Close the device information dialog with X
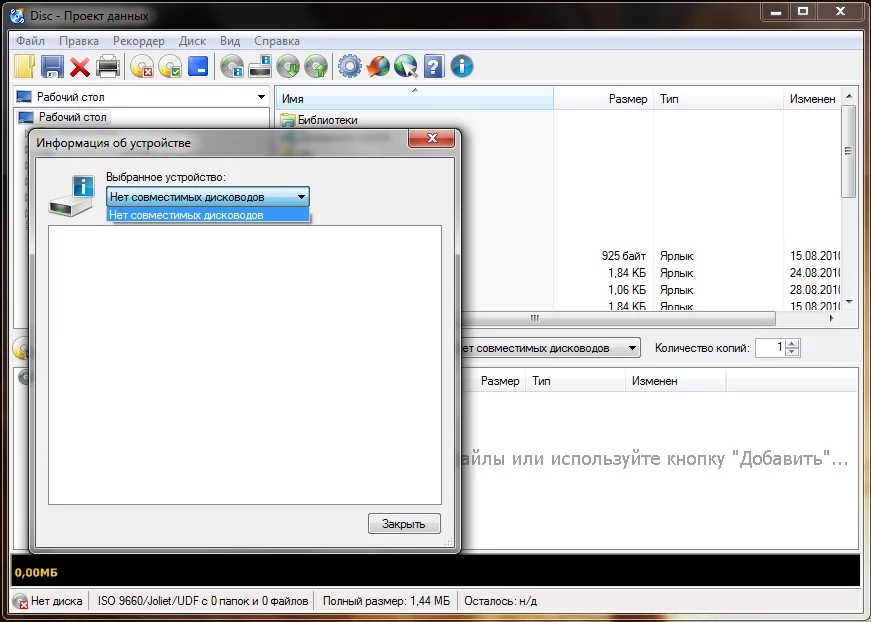 432,138
